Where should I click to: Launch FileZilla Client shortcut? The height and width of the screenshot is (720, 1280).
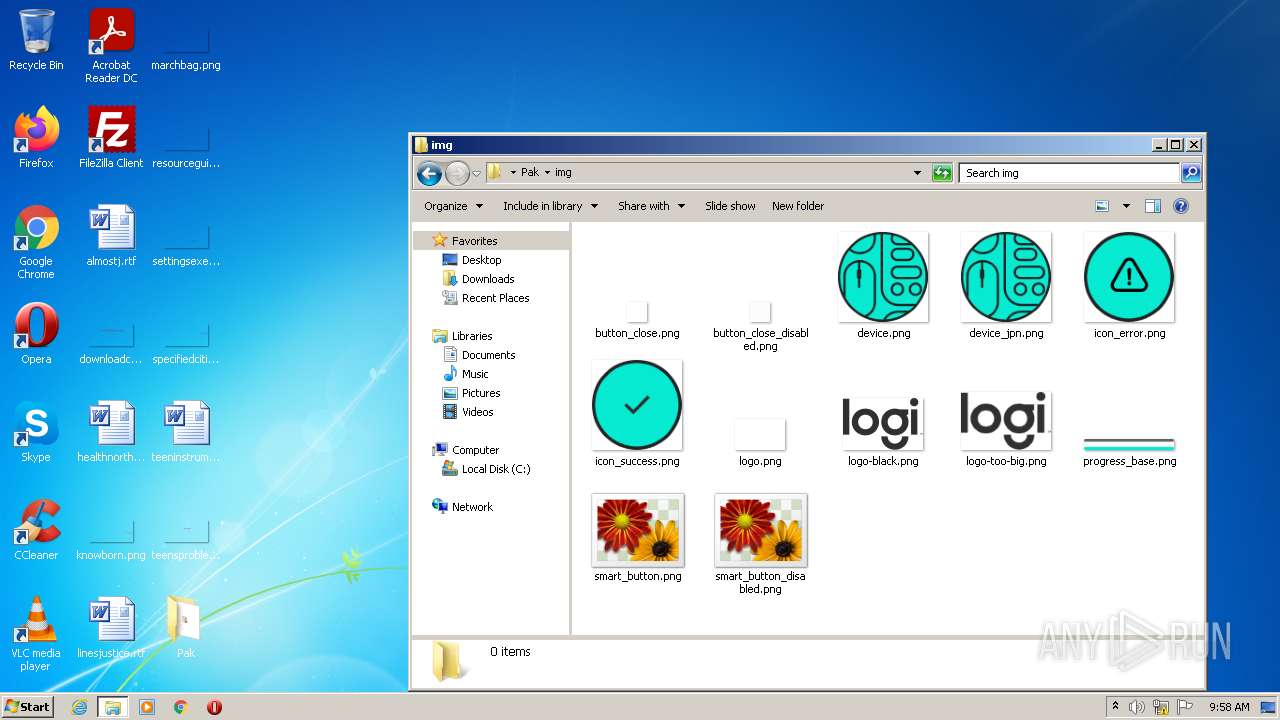[111, 138]
